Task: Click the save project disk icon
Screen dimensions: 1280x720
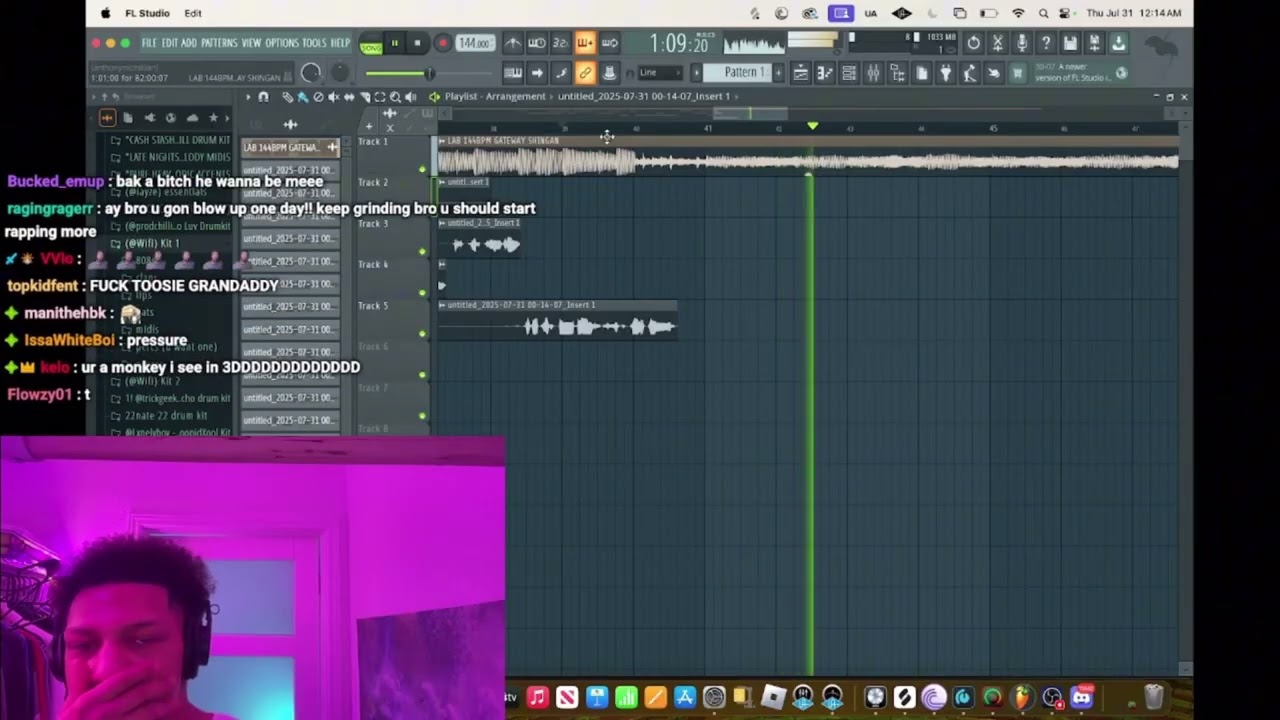Action: pyautogui.click(x=1070, y=43)
